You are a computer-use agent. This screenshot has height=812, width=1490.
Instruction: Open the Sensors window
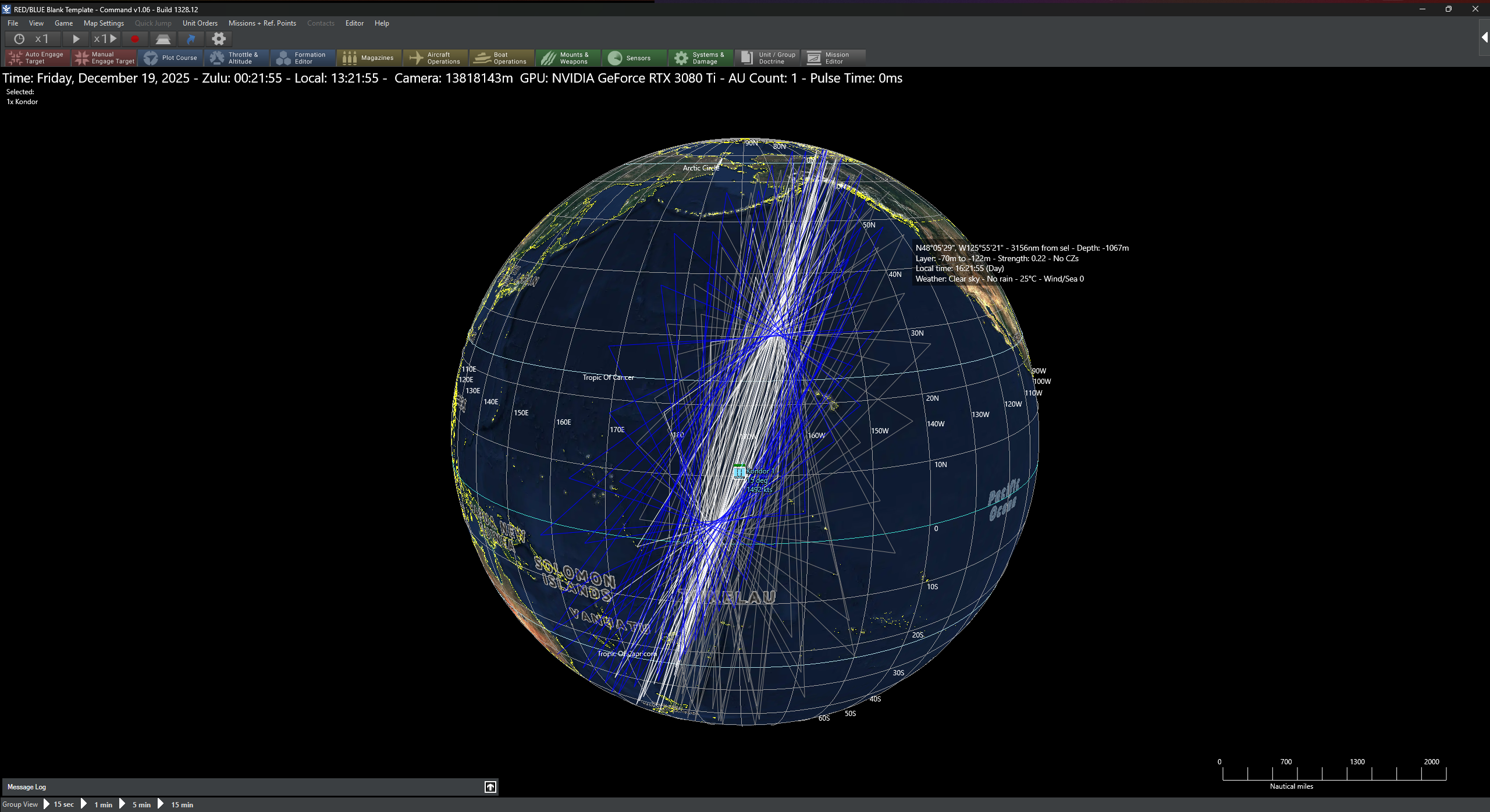[x=635, y=58]
